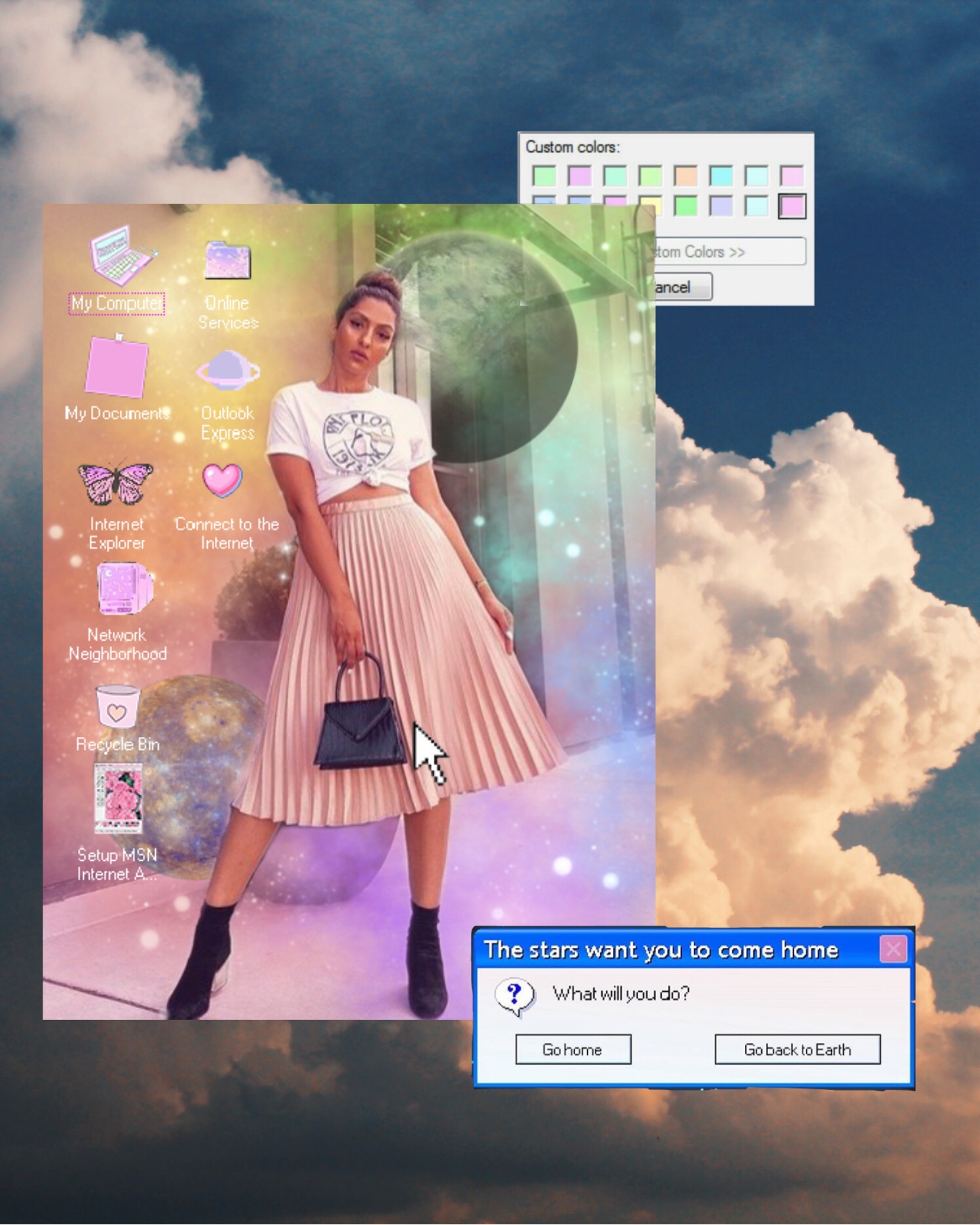
Task: Click the dialog title bar text
Action: [x=660, y=950]
